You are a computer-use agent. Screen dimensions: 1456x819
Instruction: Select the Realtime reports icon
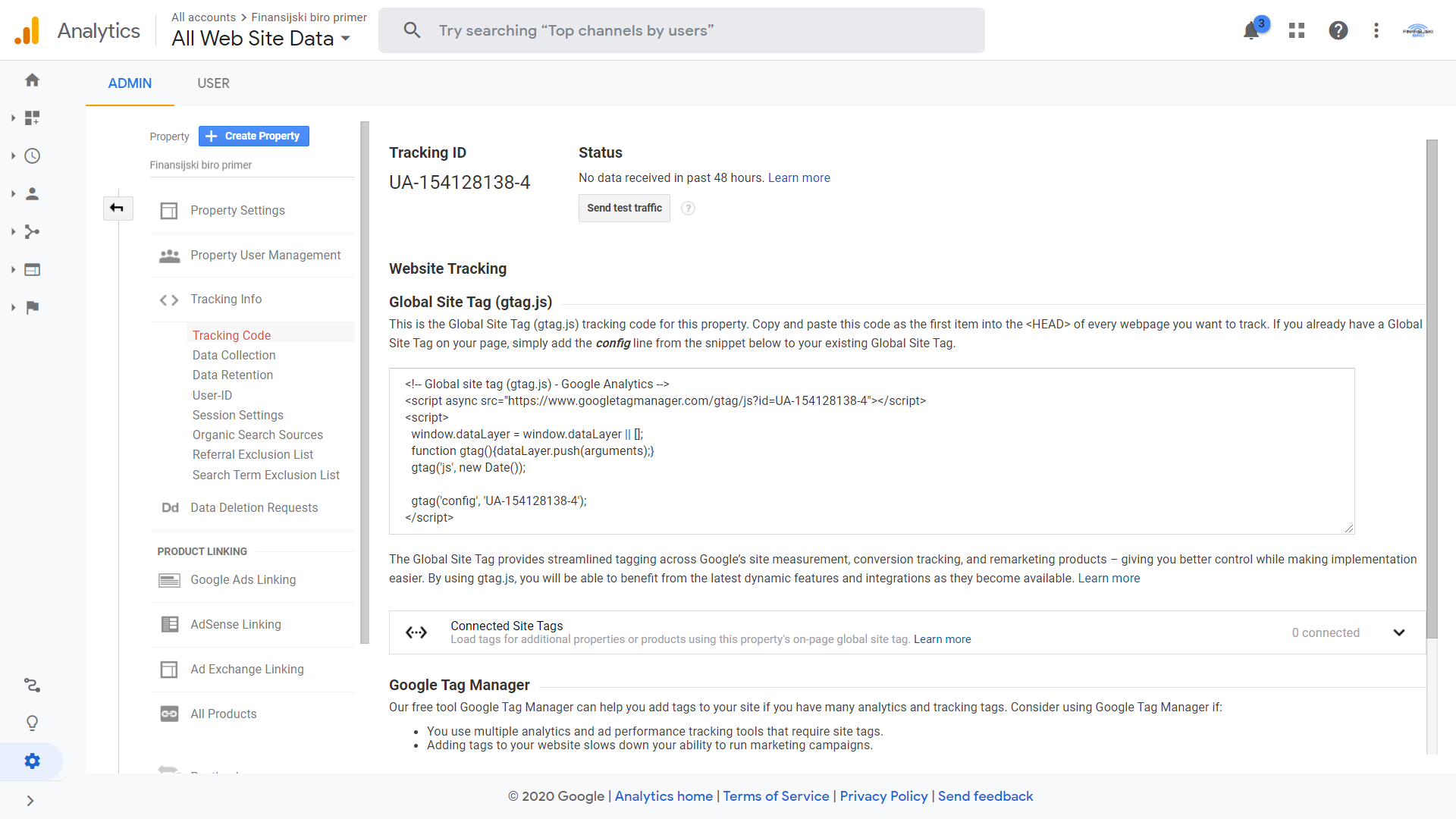pyautogui.click(x=32, y=156)
